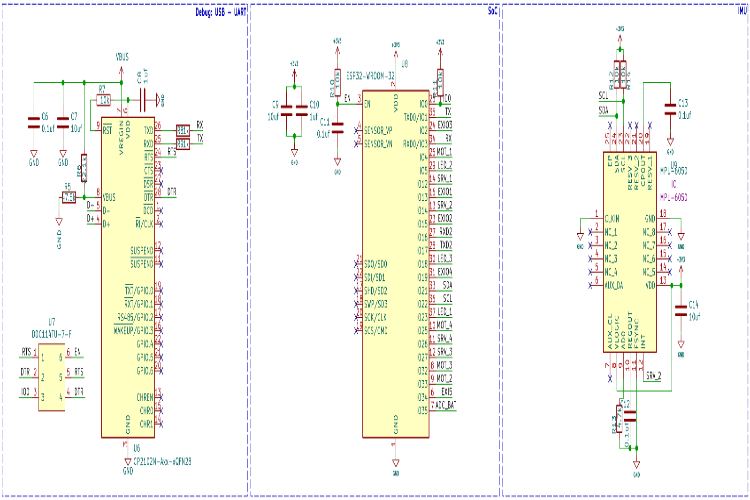Screen dimensions: 750x500
Task: Select the D+ net label at pin 4
Action: [91, 218]
